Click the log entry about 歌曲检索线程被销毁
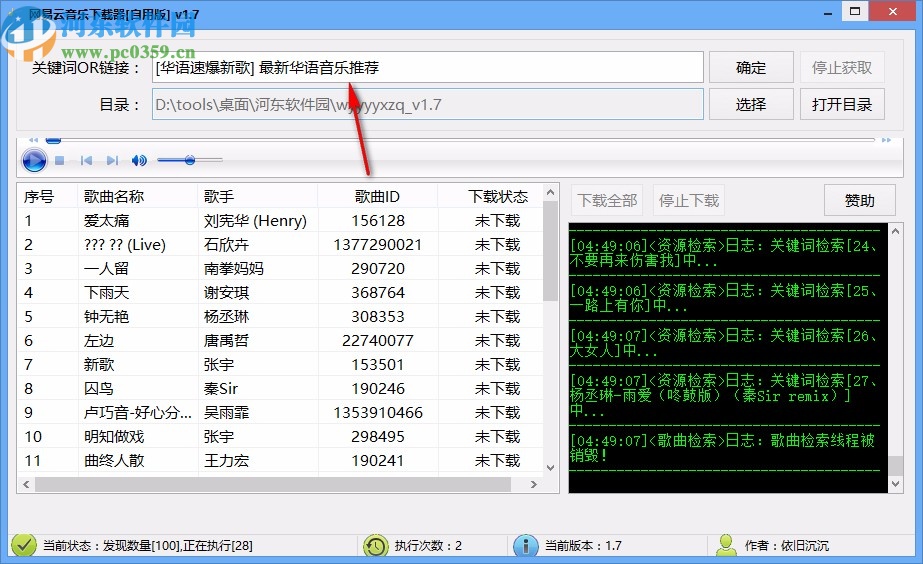 point(722,447)
